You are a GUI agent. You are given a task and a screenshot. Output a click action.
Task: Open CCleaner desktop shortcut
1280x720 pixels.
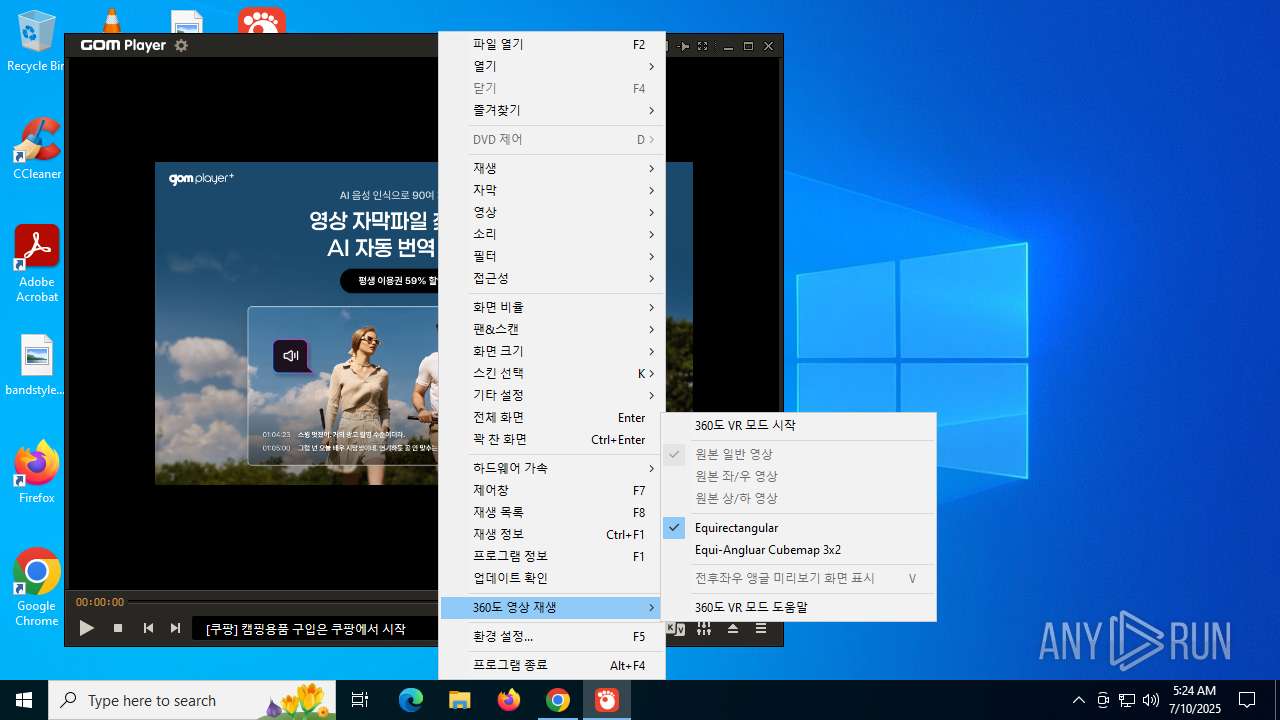pos(37,149)
